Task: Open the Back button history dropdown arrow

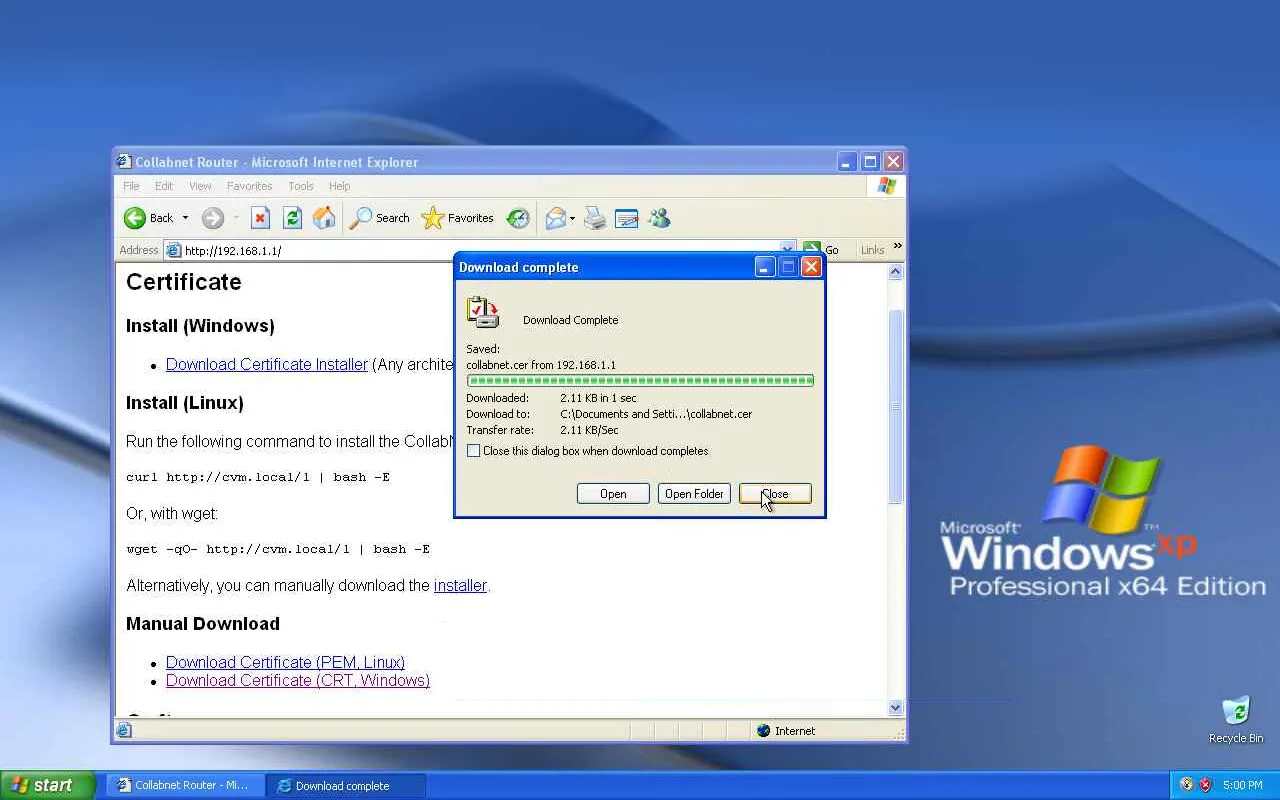Action: click(x=185, y=218)
